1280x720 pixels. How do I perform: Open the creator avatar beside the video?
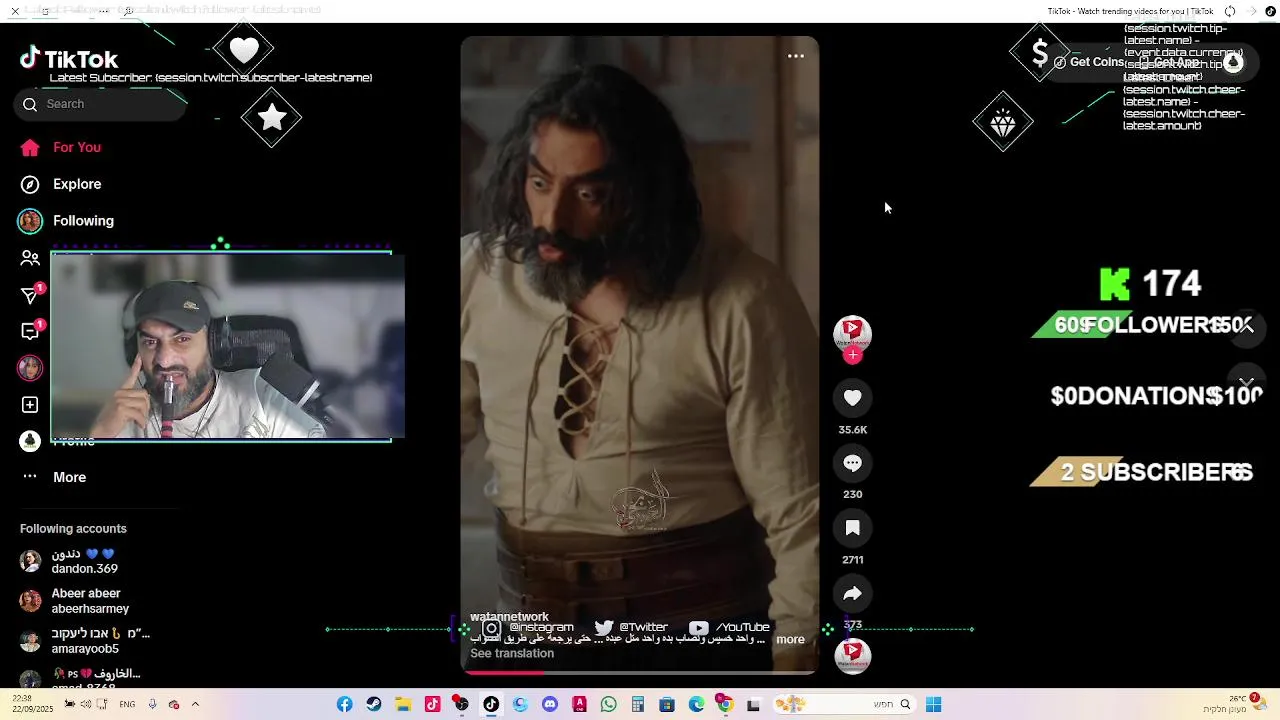point(853,333)
